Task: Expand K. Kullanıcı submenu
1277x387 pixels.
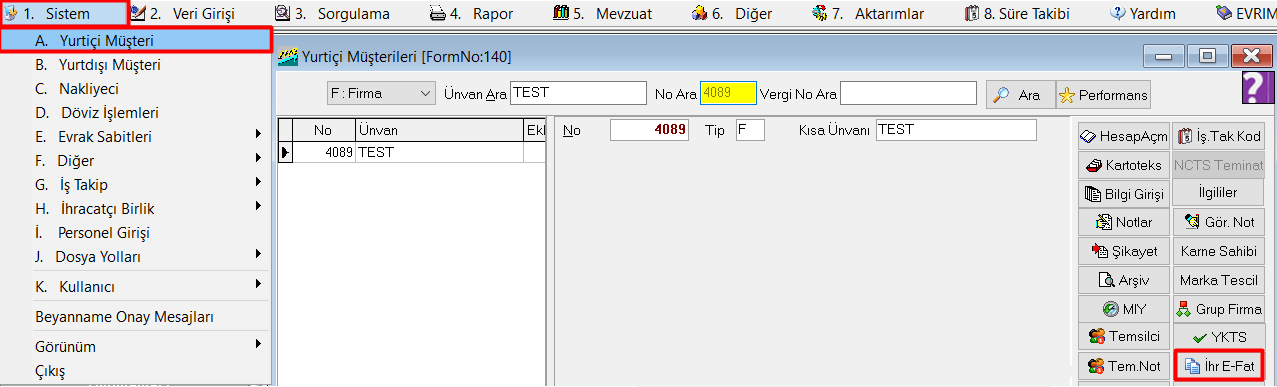Action: pyautogui.click(x=136, y=287)
